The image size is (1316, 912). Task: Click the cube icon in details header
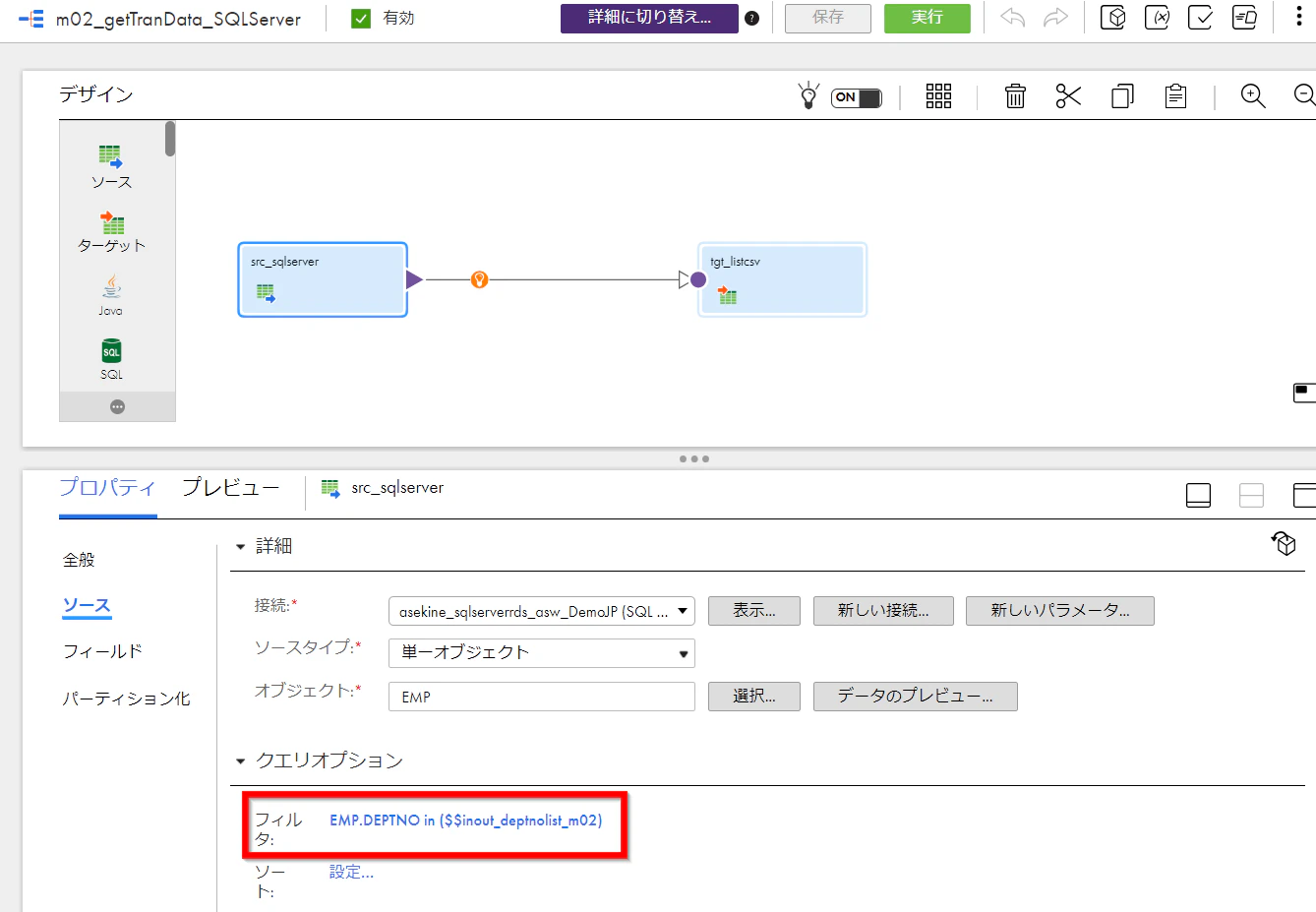(x=1284, y=543)
